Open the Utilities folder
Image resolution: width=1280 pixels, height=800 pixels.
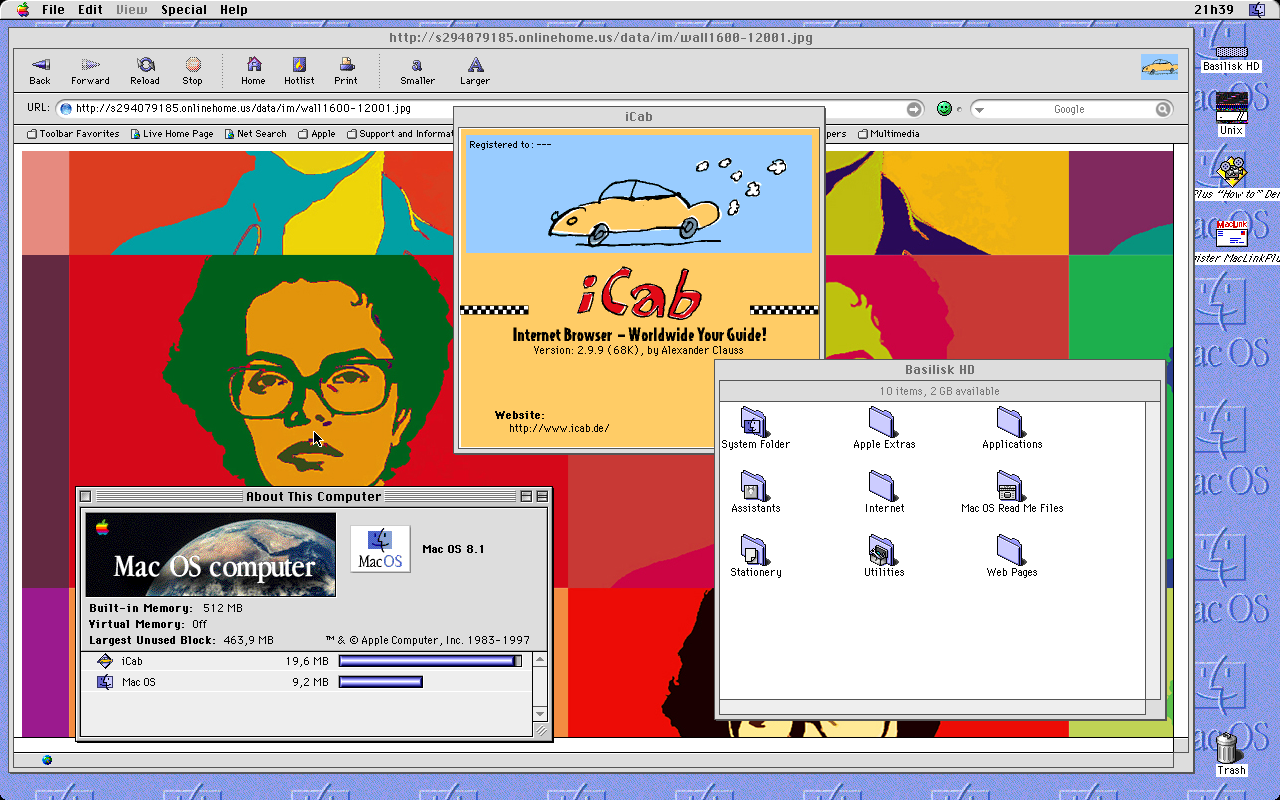[884, 556]
